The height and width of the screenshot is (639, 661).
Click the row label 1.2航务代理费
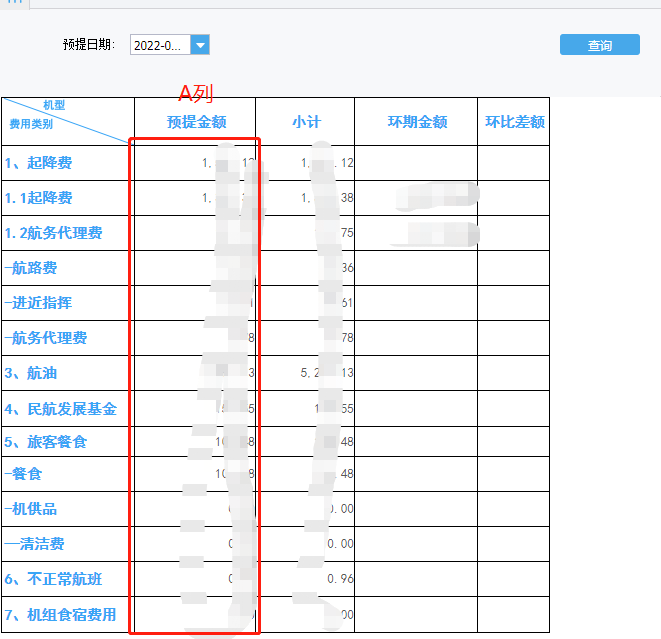pos(53,233)
